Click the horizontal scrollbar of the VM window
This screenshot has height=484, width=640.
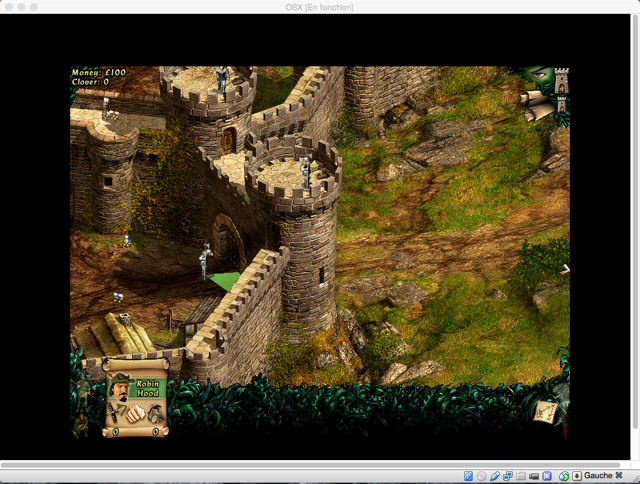click(310, 465)
